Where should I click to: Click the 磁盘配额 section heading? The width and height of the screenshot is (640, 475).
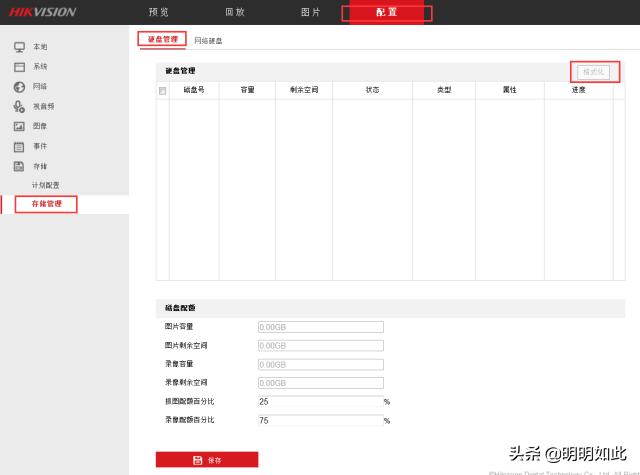(180, 308)
